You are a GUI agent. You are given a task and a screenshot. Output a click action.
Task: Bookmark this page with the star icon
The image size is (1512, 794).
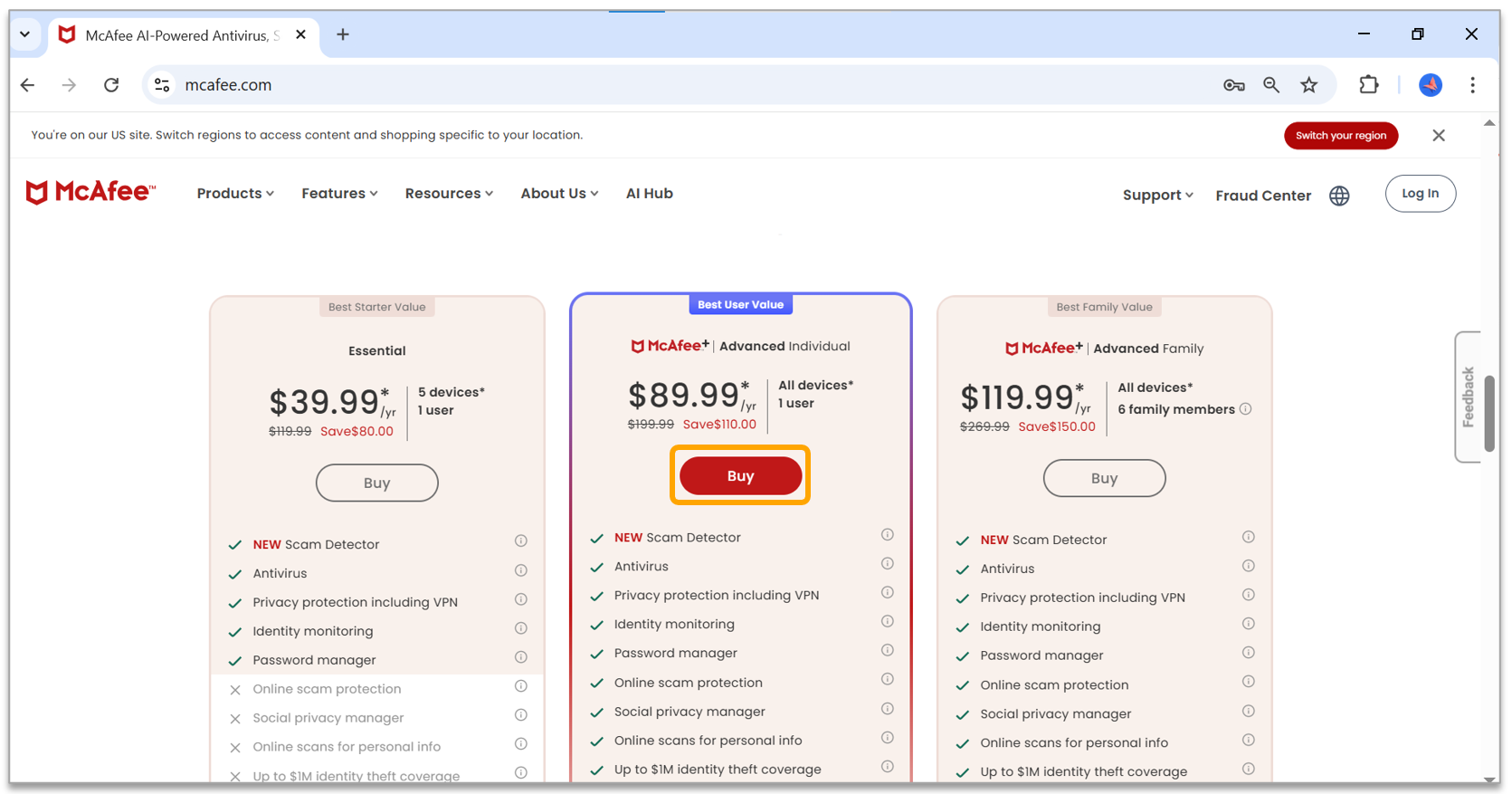click(1308, 85)
